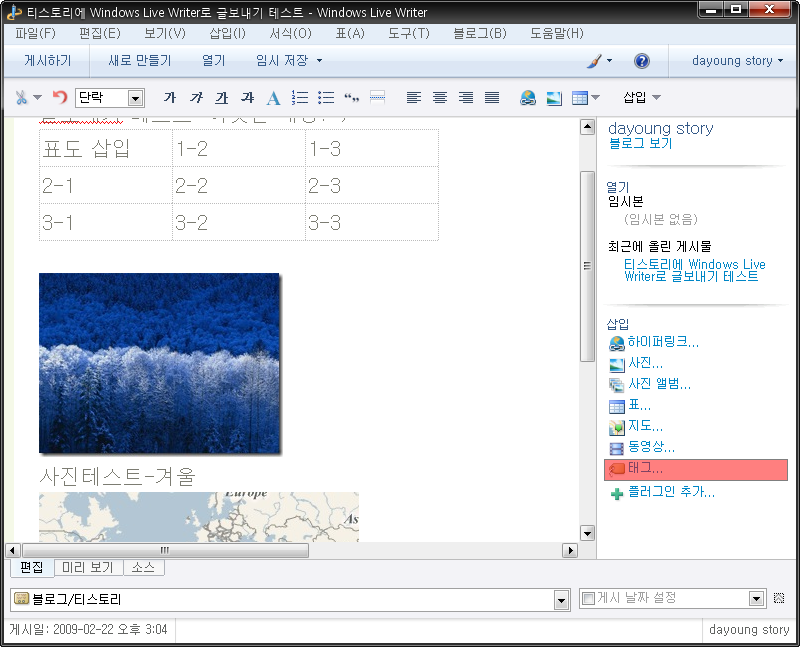Click the cut scissors icon
This screenshot has width=800, height=647.
21,97
